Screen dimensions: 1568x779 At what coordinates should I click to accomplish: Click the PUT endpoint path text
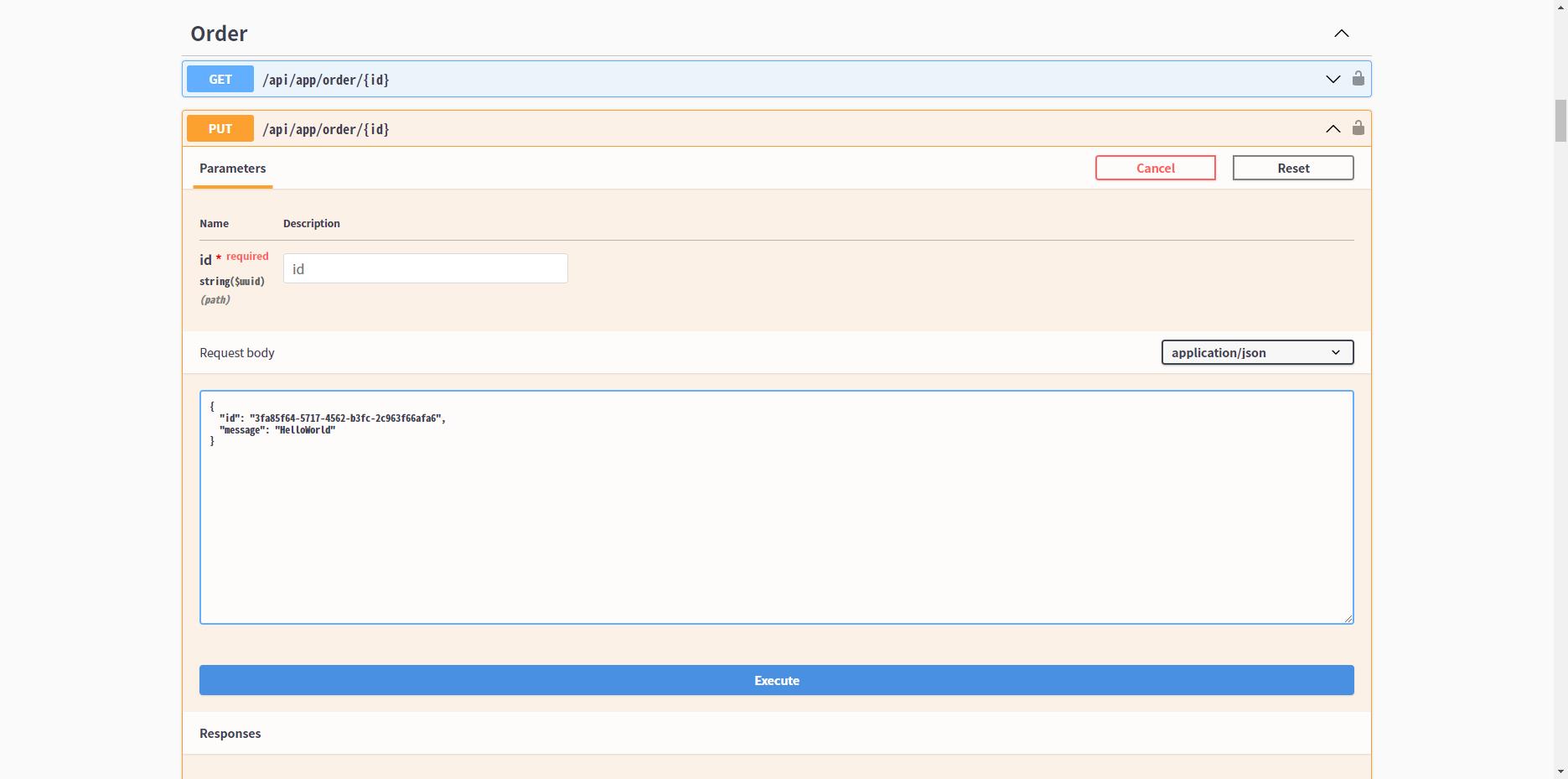pos(327,129)
